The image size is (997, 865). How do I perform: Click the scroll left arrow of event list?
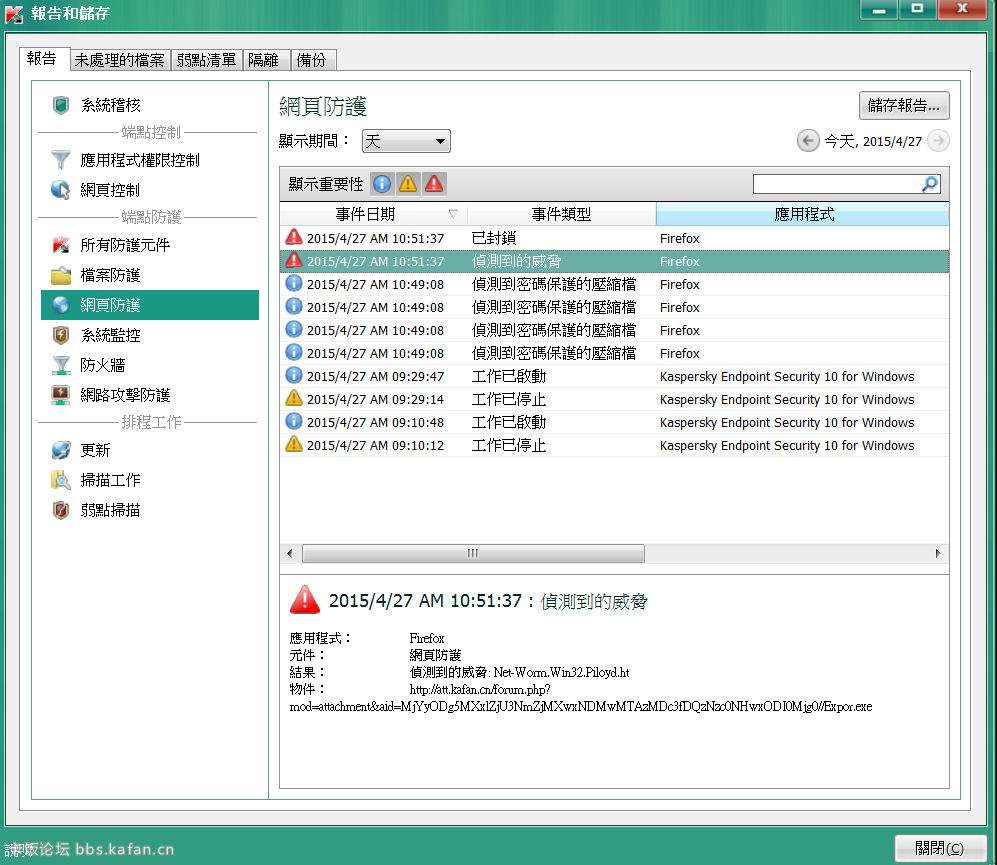pos(290,553)
